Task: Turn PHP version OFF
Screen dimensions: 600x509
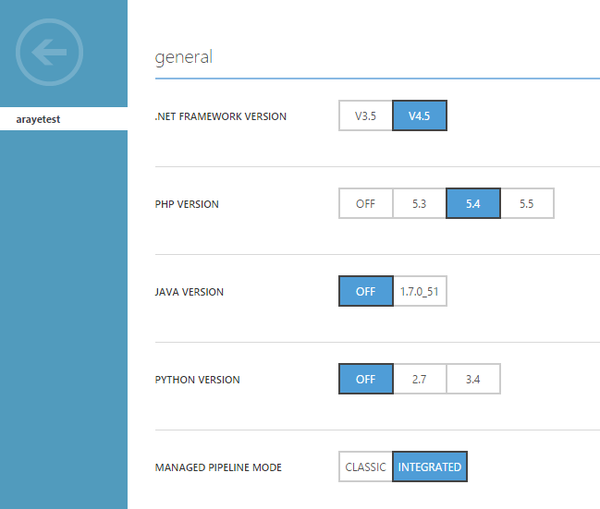Action: pos(365,204)
